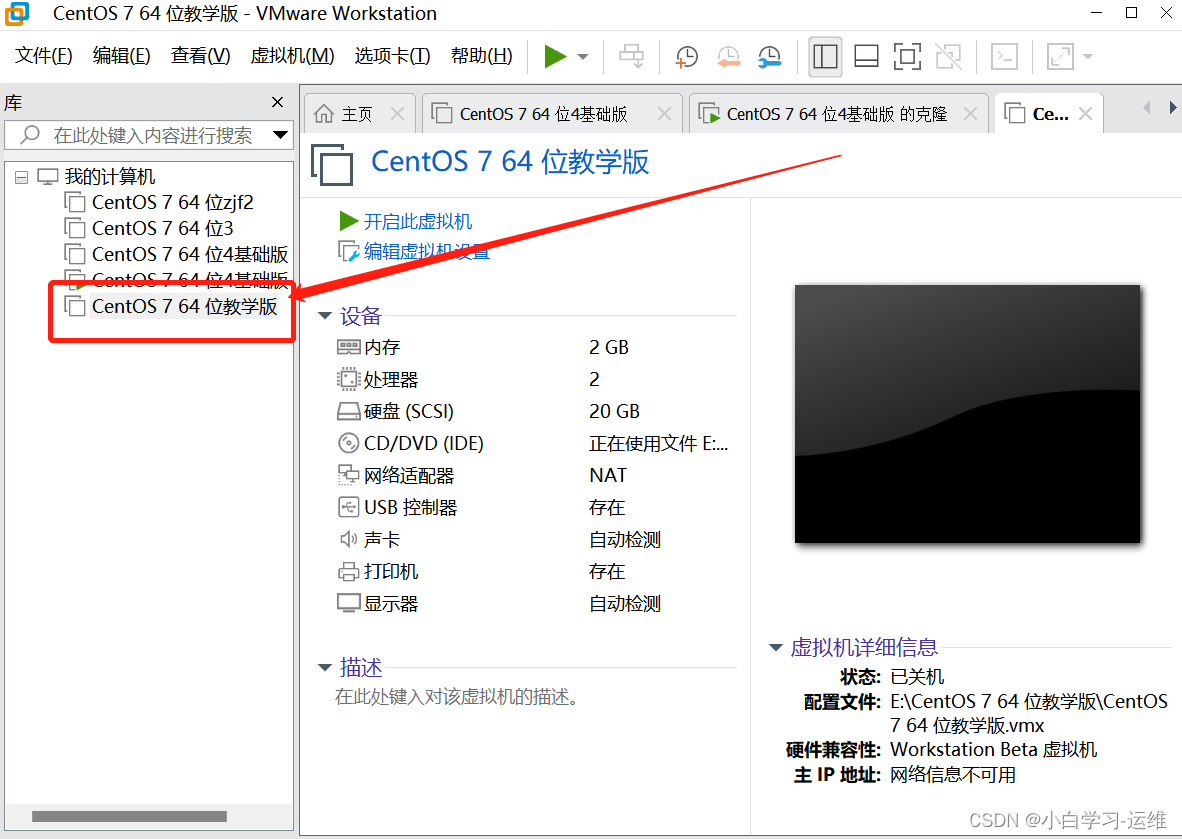
Task: Click the black VM screen preview thumbnail
Action: [x=967, y=414]
